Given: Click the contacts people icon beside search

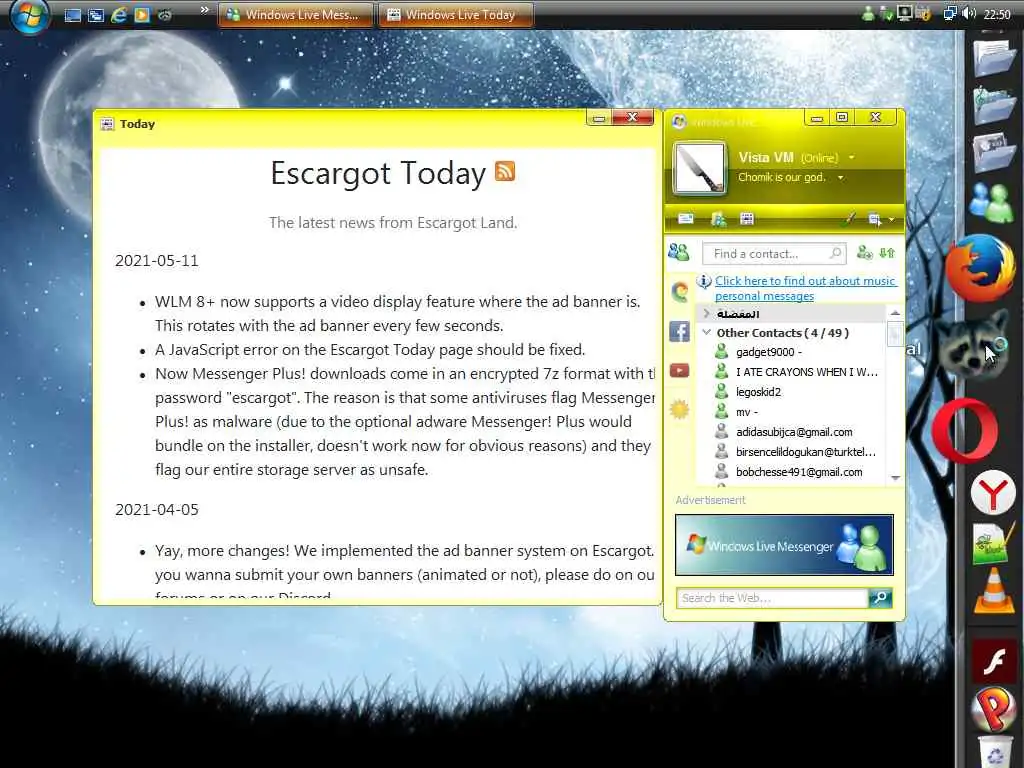Looking at the screenshot, I should (679, 251).
